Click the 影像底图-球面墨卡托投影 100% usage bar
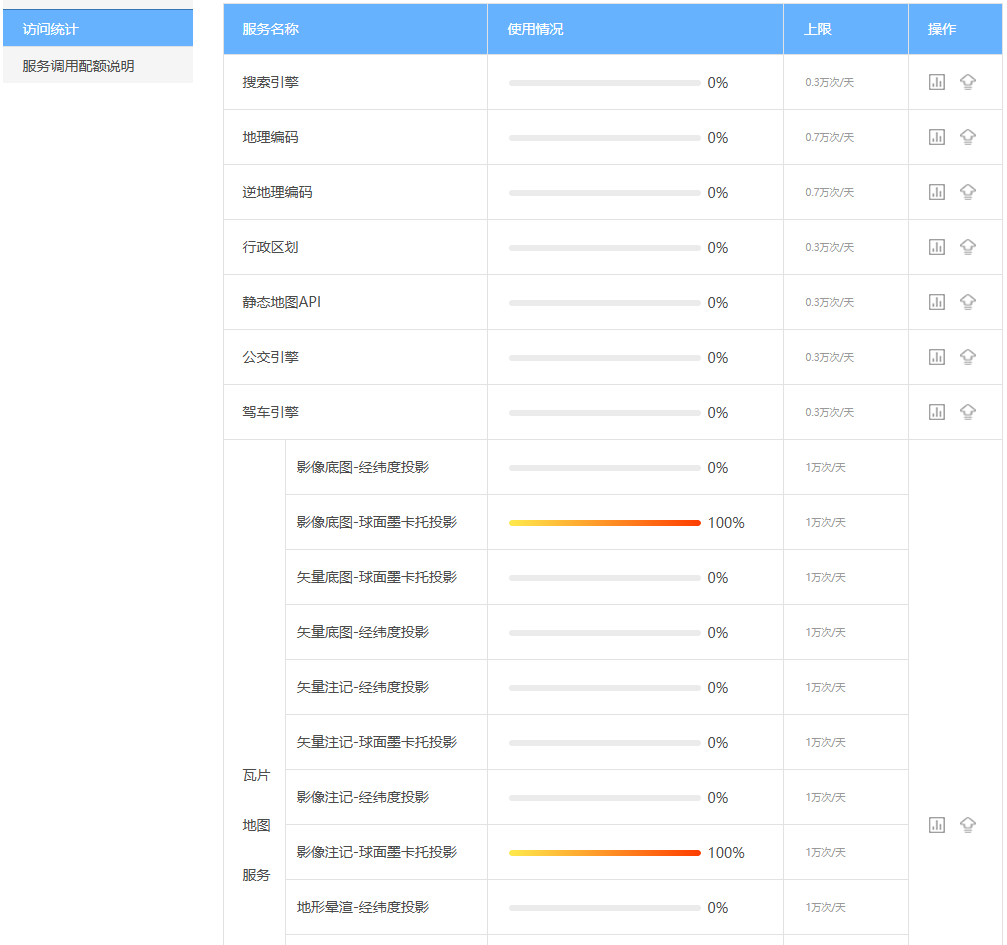The image size is (1007, 945). coord(604,523)
